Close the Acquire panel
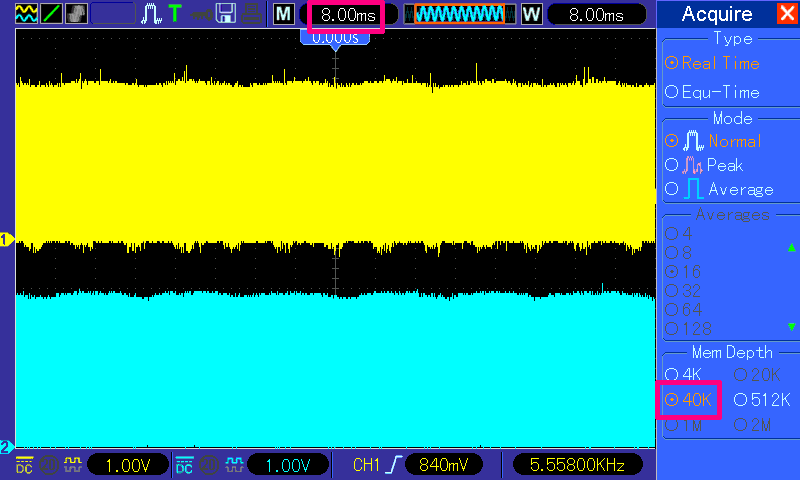The width and height of the screenshot is (800, 480). 787,14
